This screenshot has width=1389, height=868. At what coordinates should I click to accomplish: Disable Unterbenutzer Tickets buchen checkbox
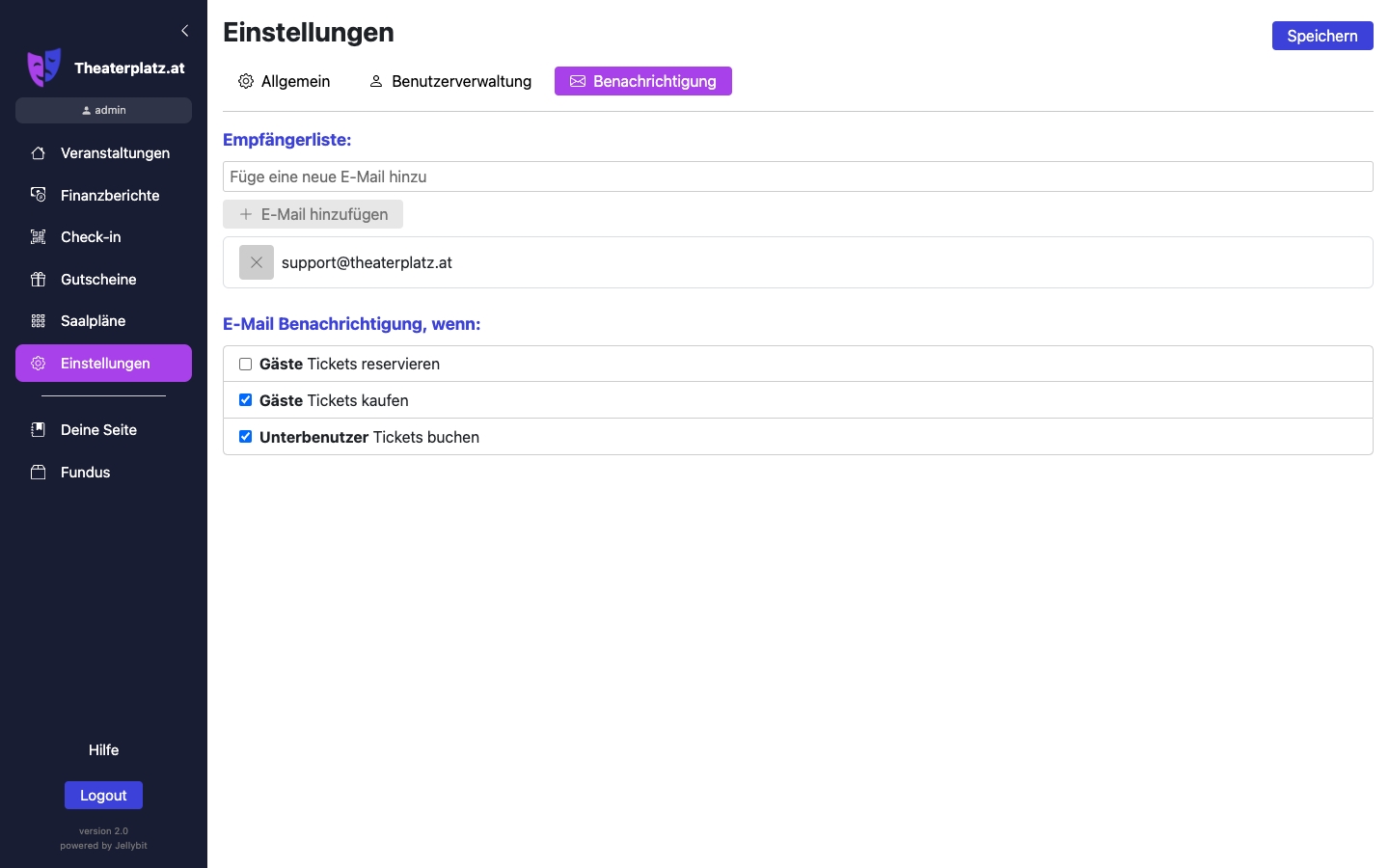pos(246,437)
